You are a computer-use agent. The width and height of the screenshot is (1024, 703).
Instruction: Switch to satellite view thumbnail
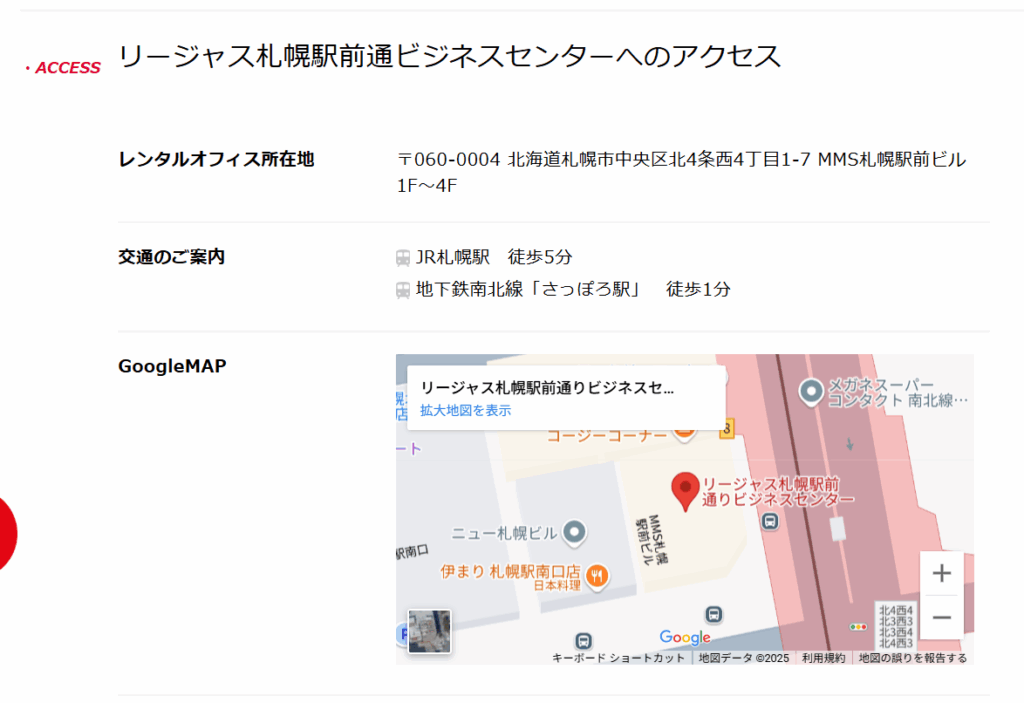point(429,631)
